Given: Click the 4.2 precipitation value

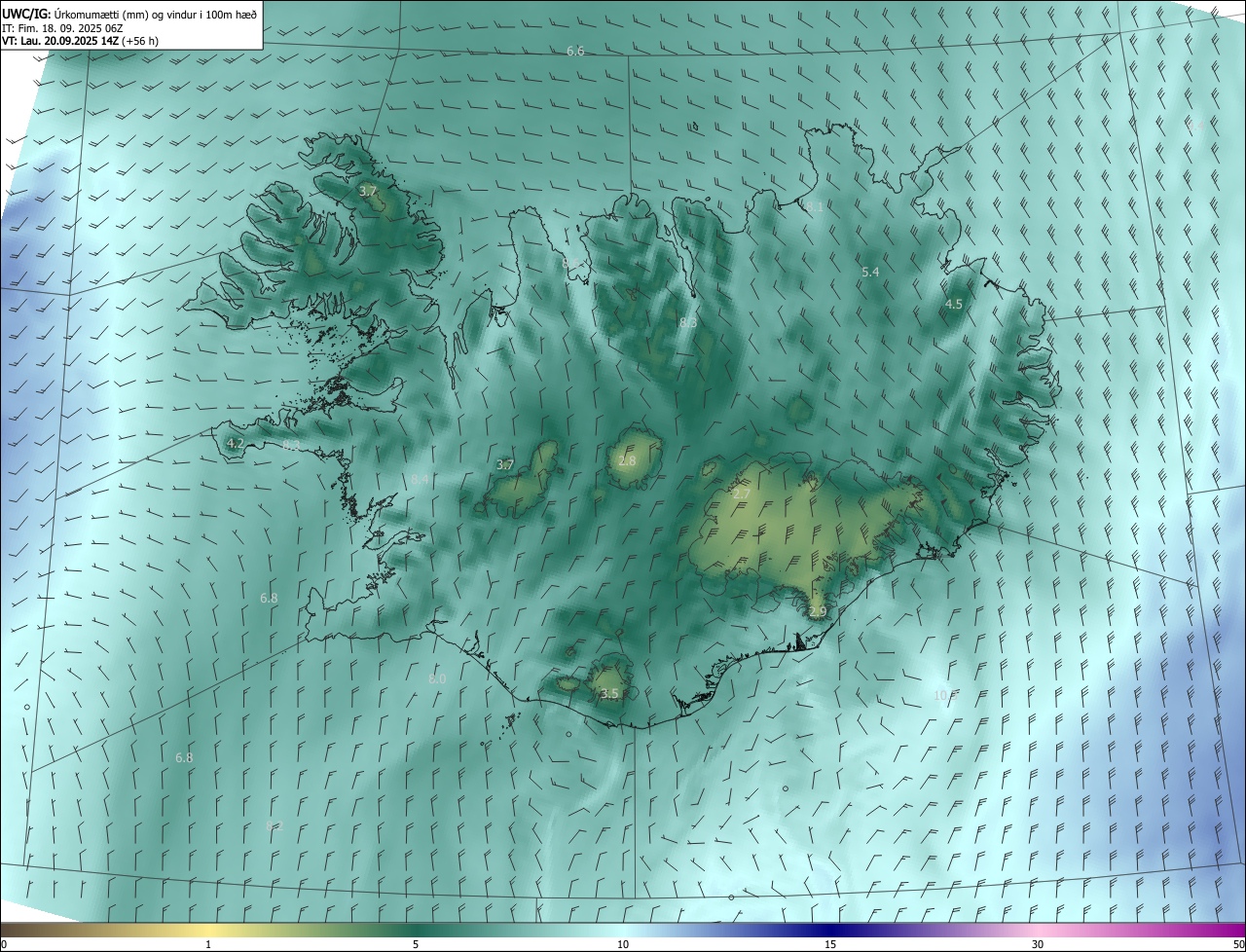Looking at the screenshot, I should point(235,443).
